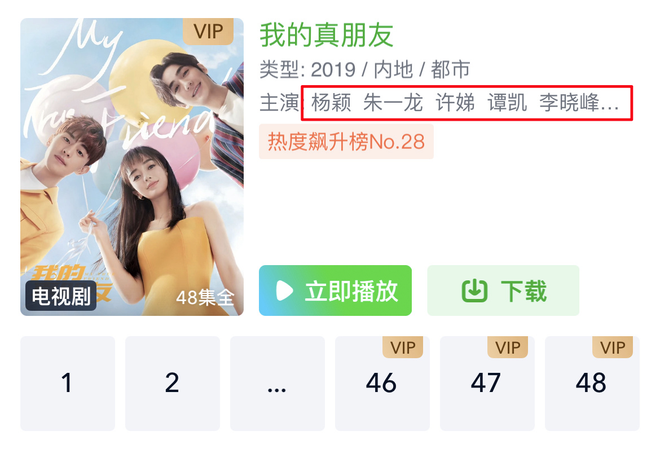Start playback with 立即播放 button

click(335, 290)
